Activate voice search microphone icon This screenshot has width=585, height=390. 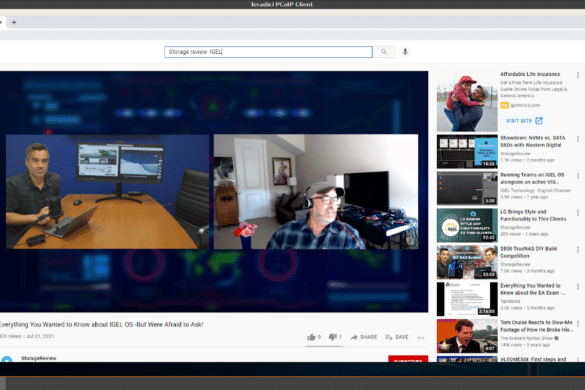[x=406, y=52]
